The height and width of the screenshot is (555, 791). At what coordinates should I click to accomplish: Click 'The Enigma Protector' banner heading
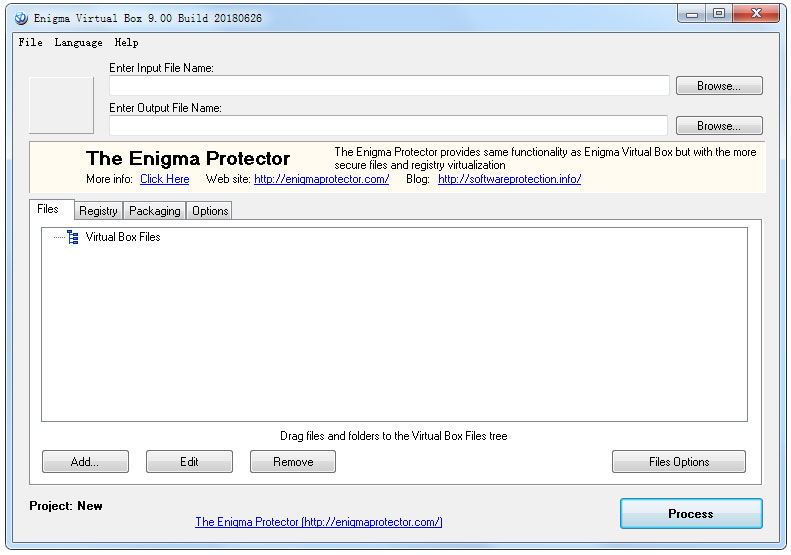coord(188,158)
